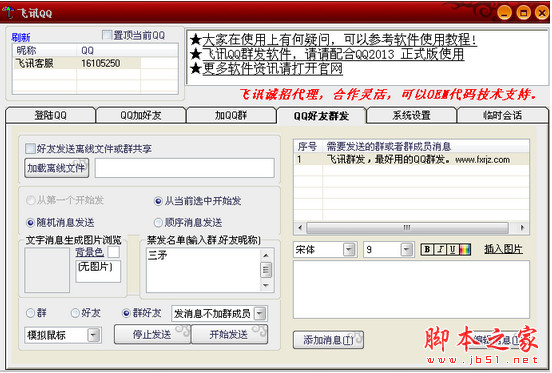The width and height of the screenshot is (552, 373).
Task: Click the 序号 column header
Action: (x=308, y=146)
